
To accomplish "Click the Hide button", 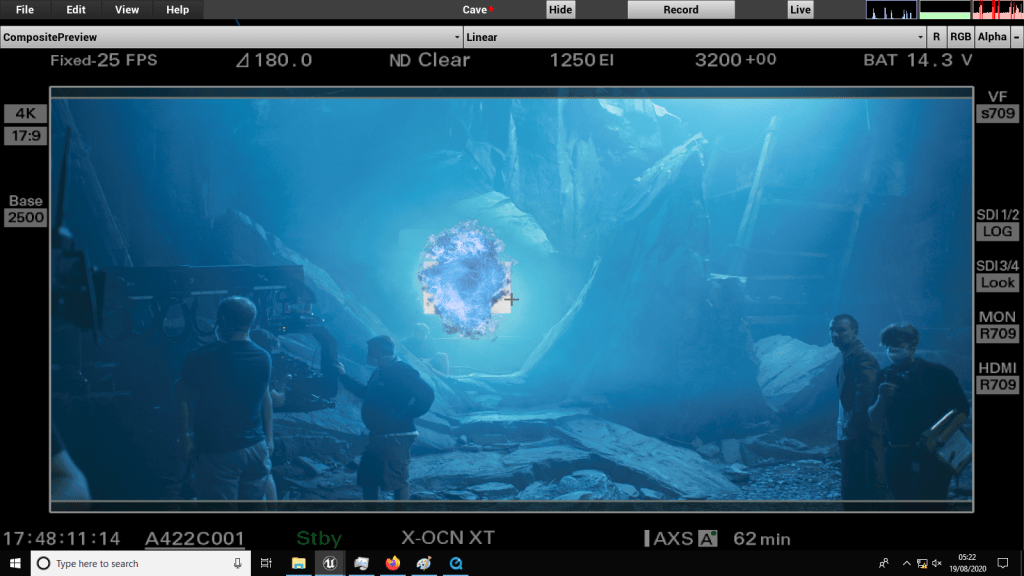I will [x=561, y=10].
